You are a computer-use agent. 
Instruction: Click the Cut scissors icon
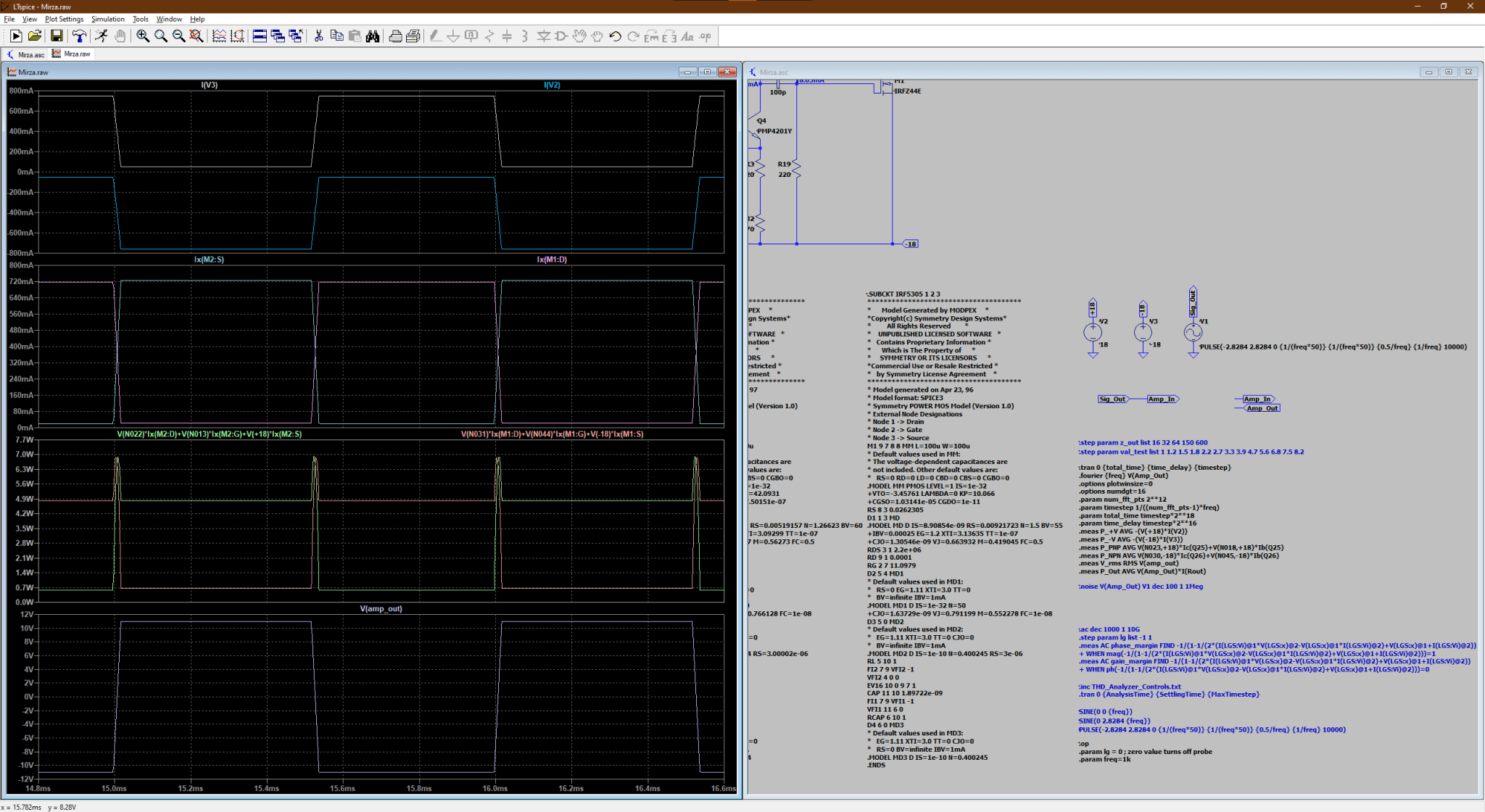(318, 36)
